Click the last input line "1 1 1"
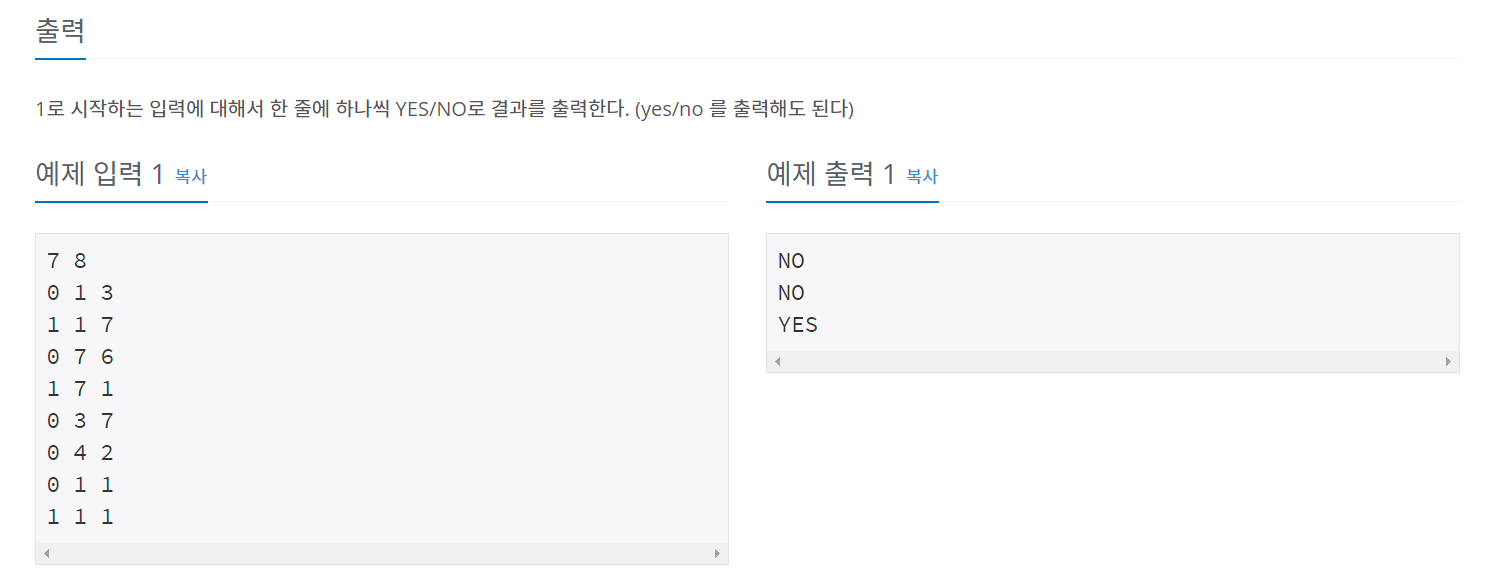 click(x=80, y=517)
